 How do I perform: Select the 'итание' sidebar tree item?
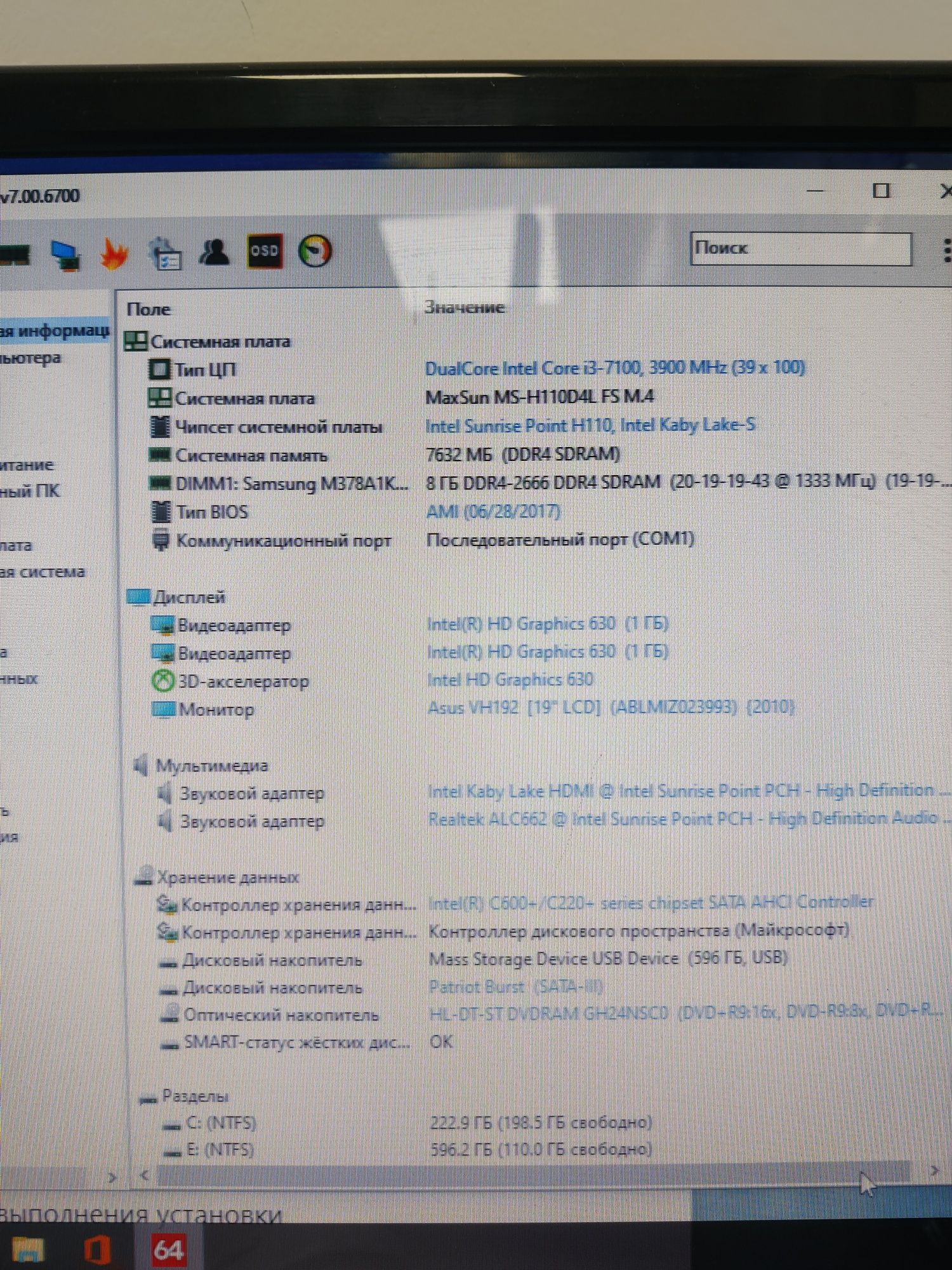tap(27, 465)
